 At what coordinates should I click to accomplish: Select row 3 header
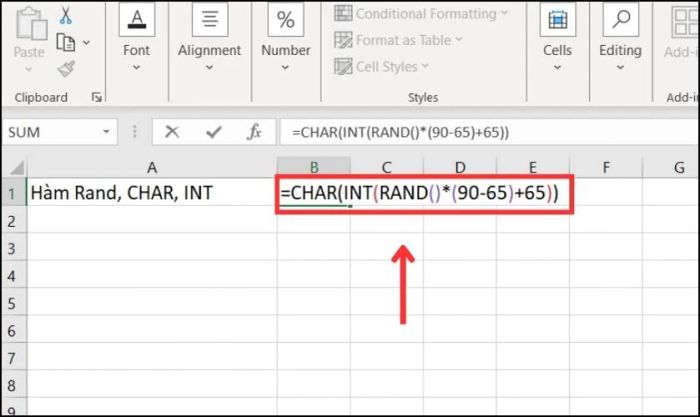(12, 248)
